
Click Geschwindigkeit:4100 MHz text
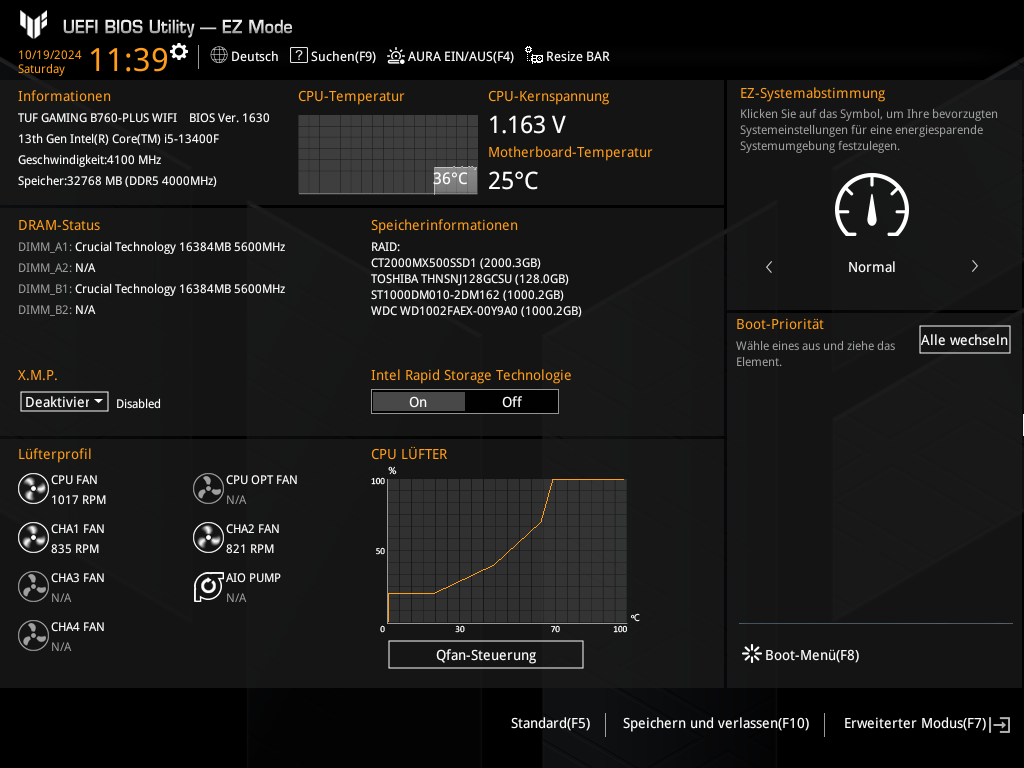click(89, 160)
